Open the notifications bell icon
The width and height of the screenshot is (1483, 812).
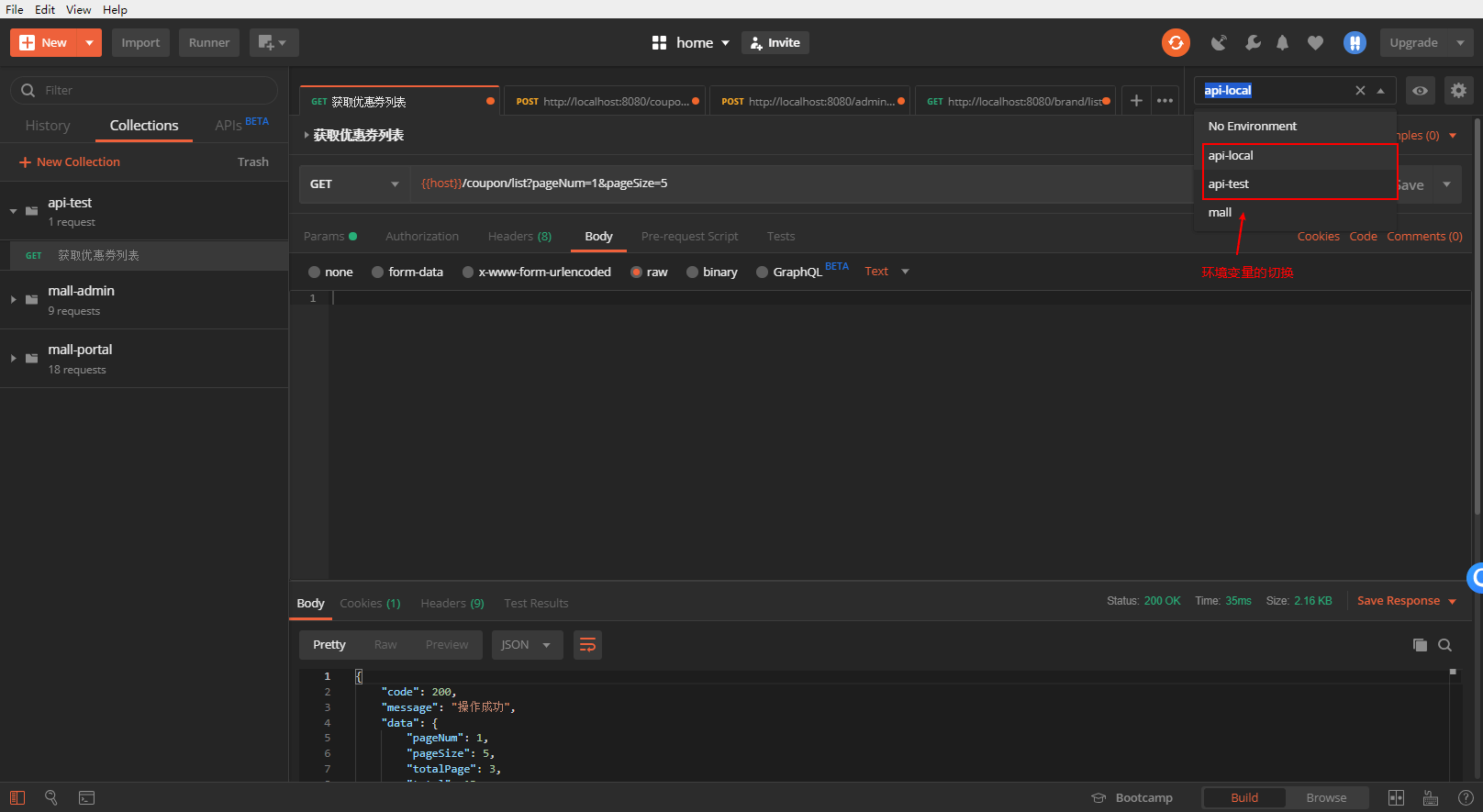pos(1282,42)
